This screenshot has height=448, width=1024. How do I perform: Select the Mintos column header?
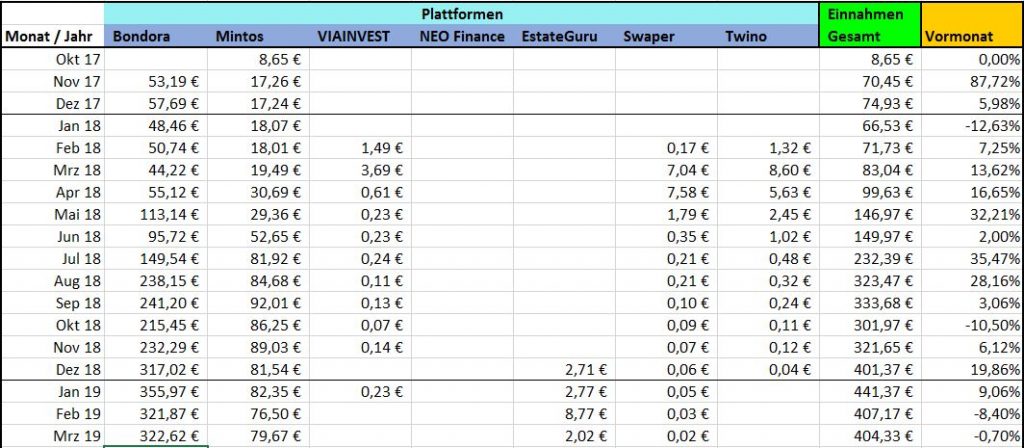258,36
